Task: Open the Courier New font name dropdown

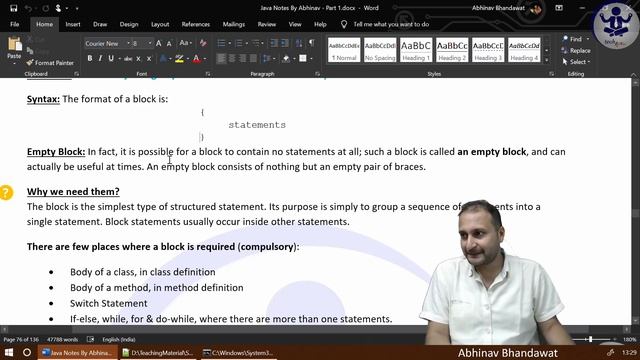Action: [x=128, y=43]
